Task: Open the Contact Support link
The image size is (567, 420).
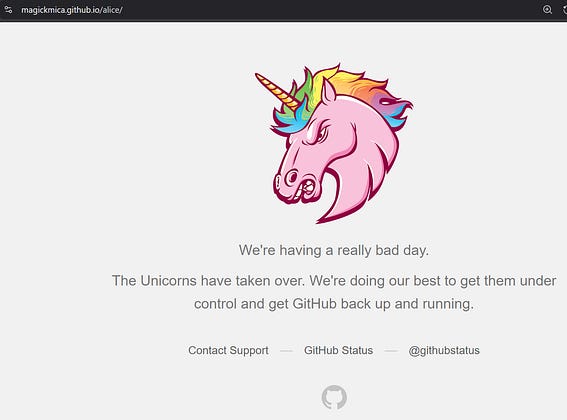Action: coord(228,350)
